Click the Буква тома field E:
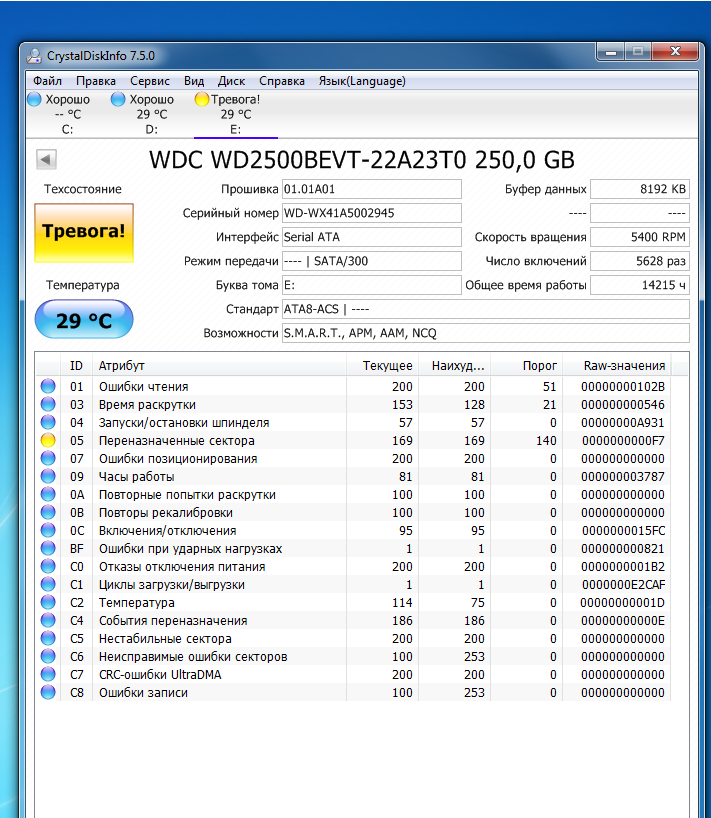This screenshot has height=818, width=711. click(x=372, y=285)
